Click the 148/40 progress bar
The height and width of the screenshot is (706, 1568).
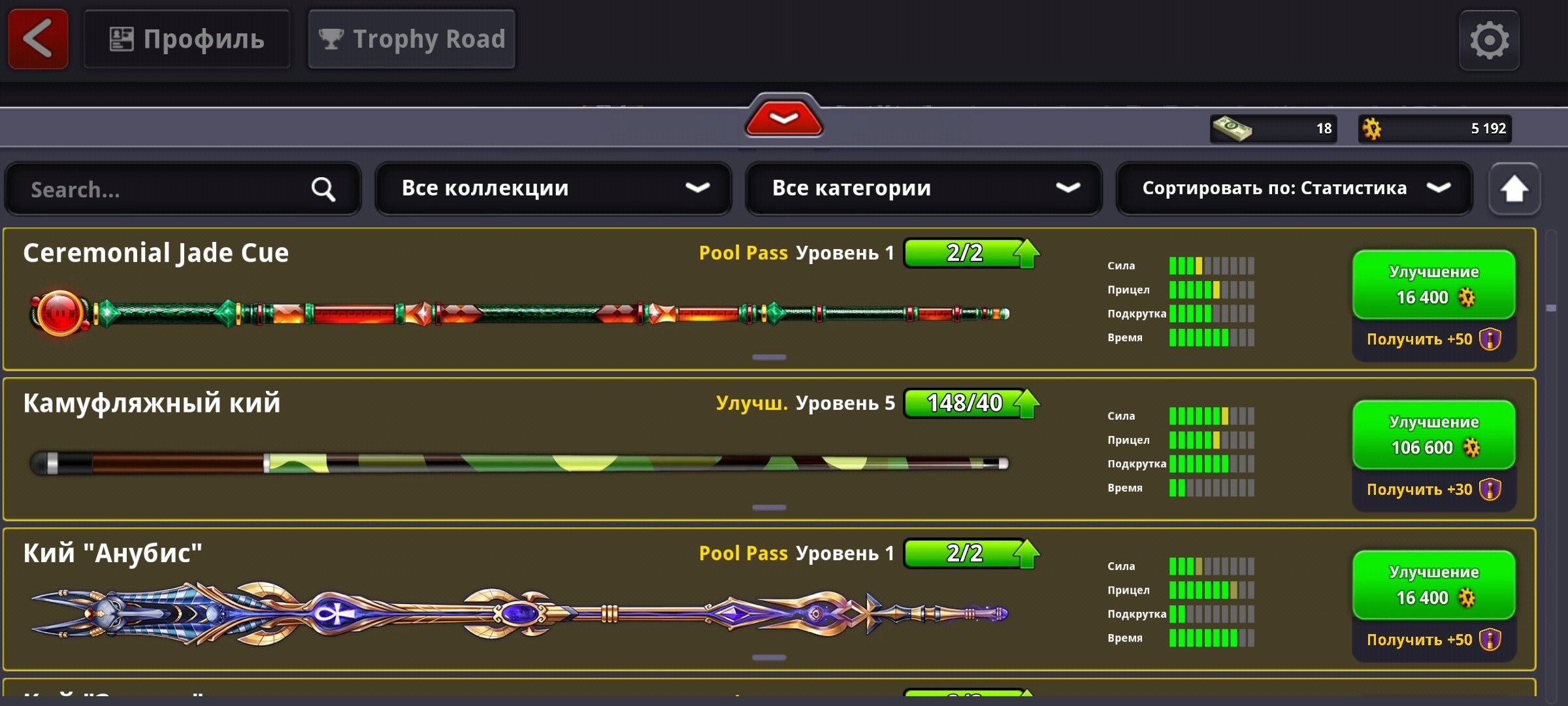click(965, 403)
